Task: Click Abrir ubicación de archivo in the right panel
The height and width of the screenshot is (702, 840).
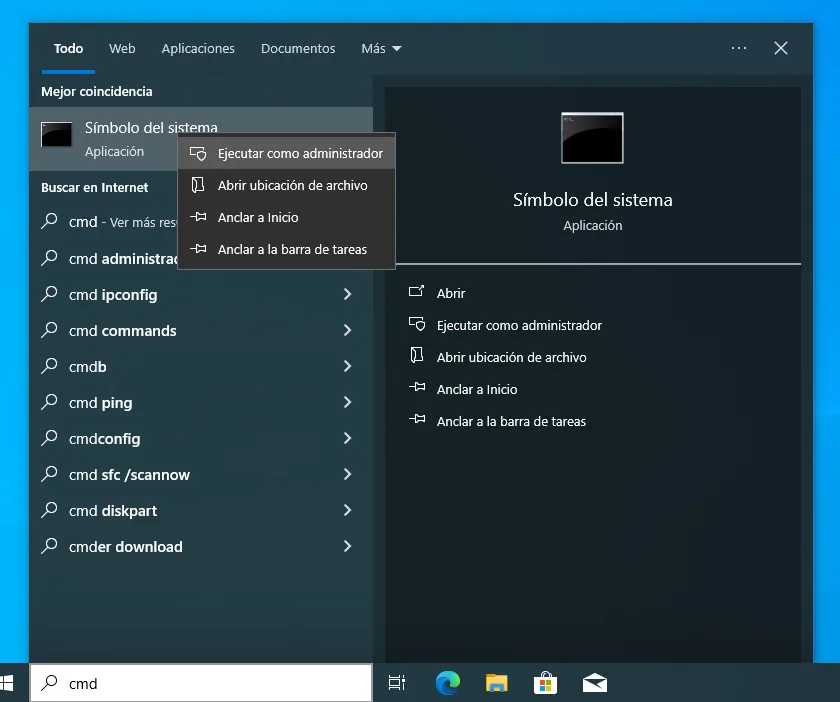Action: tap(512, 357)
